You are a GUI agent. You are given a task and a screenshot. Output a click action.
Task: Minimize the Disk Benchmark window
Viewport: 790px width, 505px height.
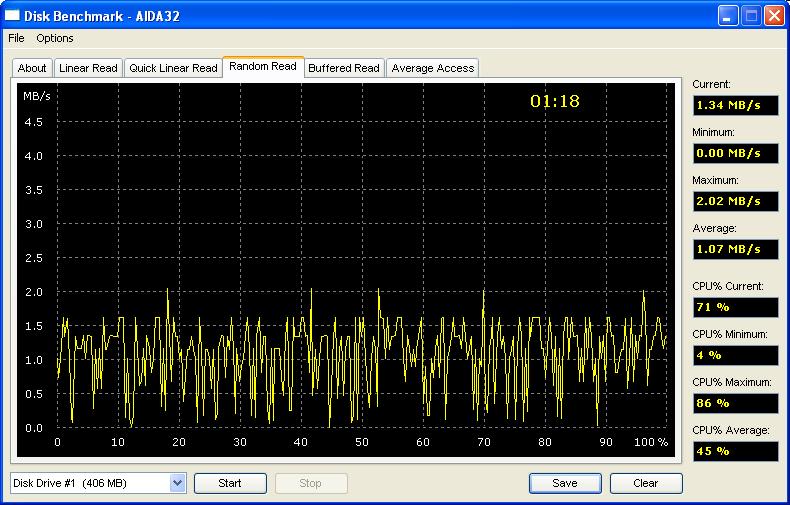pos(728,16)
